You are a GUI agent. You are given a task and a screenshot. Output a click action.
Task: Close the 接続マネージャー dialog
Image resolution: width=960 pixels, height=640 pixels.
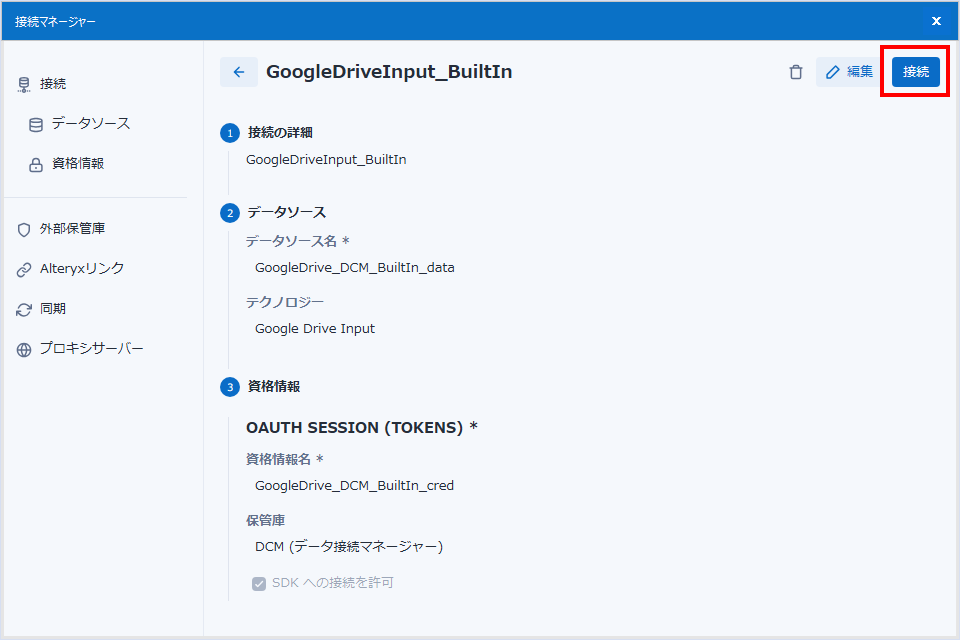[x=936, y=21]
